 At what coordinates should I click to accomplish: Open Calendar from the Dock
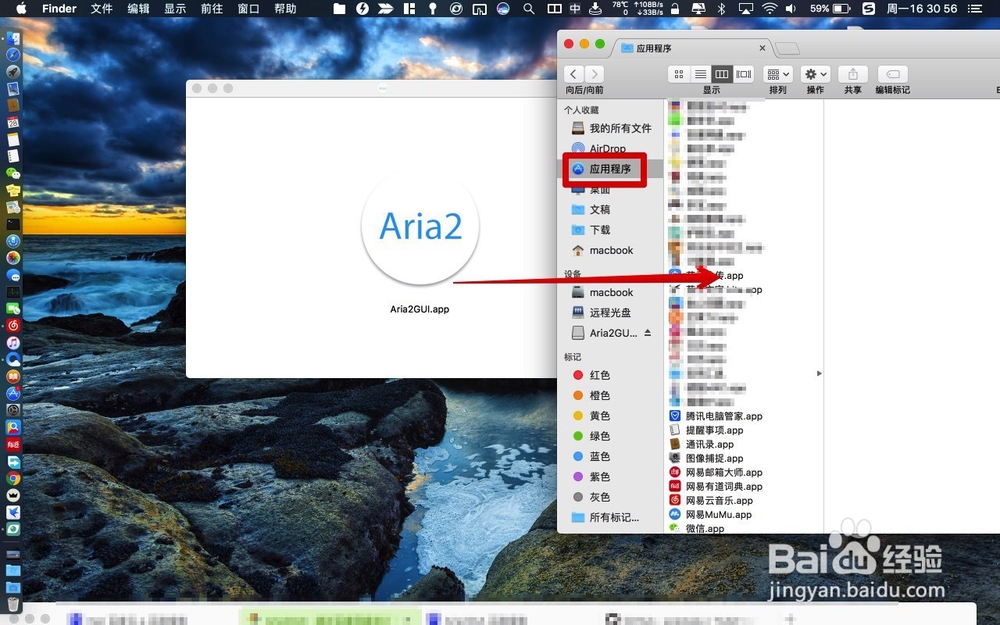(13, 122)
